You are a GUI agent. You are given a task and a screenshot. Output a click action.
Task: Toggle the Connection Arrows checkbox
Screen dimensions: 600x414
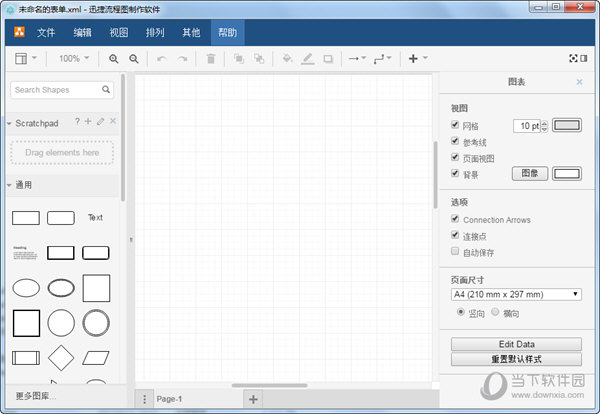pos(455,219)
